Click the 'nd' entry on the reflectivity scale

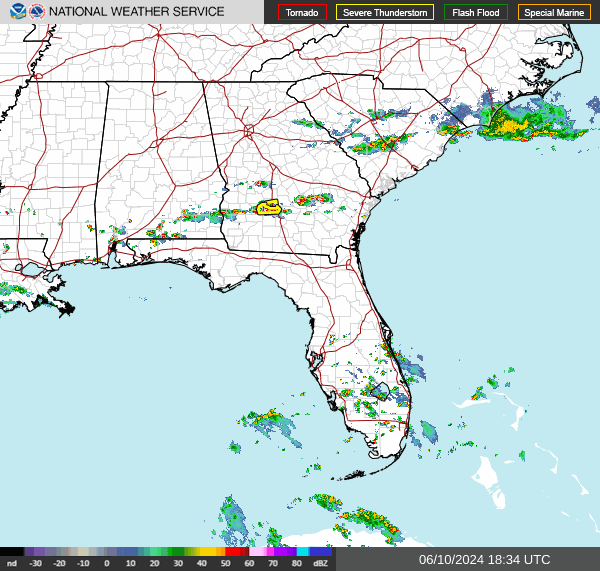click(x=12, y=563)
